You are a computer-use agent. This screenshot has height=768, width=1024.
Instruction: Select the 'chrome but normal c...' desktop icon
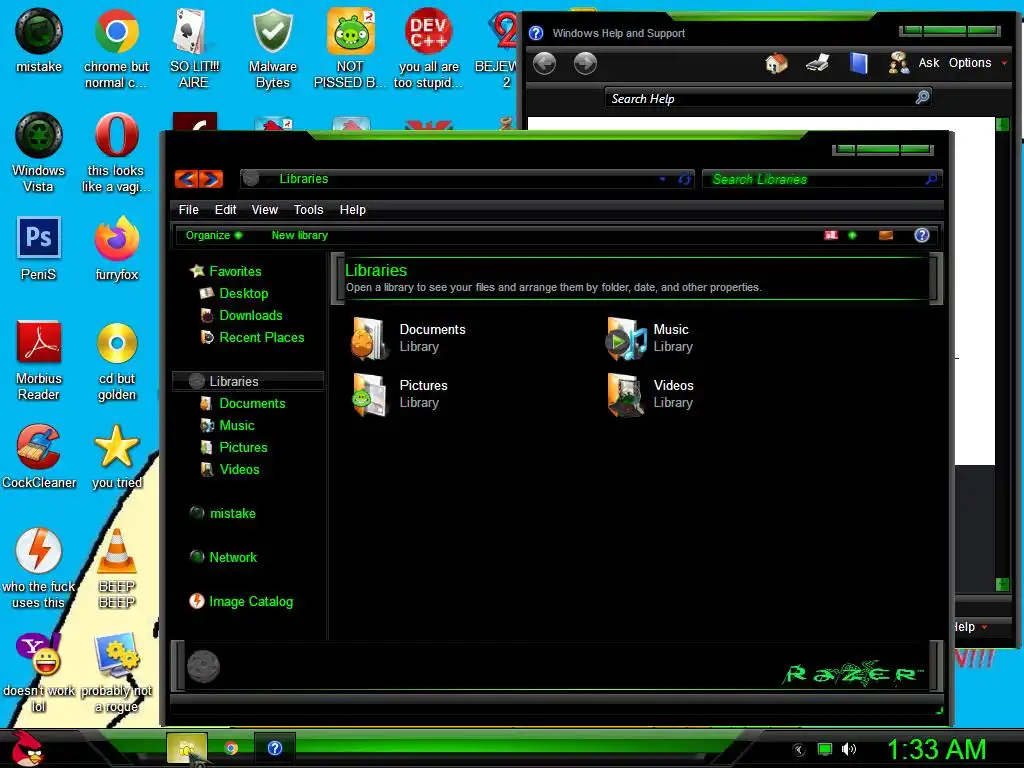[116, 49]
